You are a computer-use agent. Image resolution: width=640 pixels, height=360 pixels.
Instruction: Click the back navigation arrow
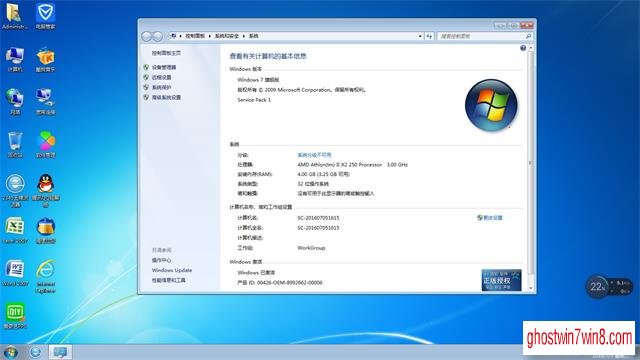click(x=147, y=36)
